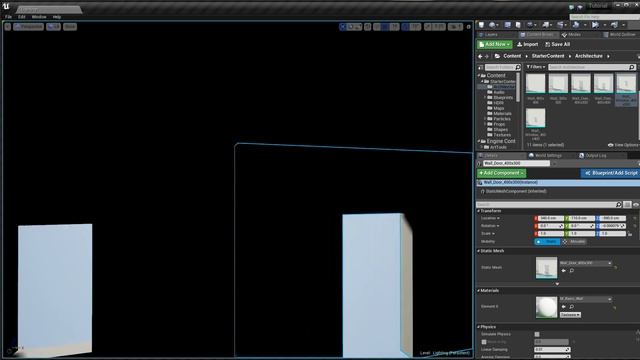Open the Help menu
The image size is (640, 360).
(x=57, y=17)
